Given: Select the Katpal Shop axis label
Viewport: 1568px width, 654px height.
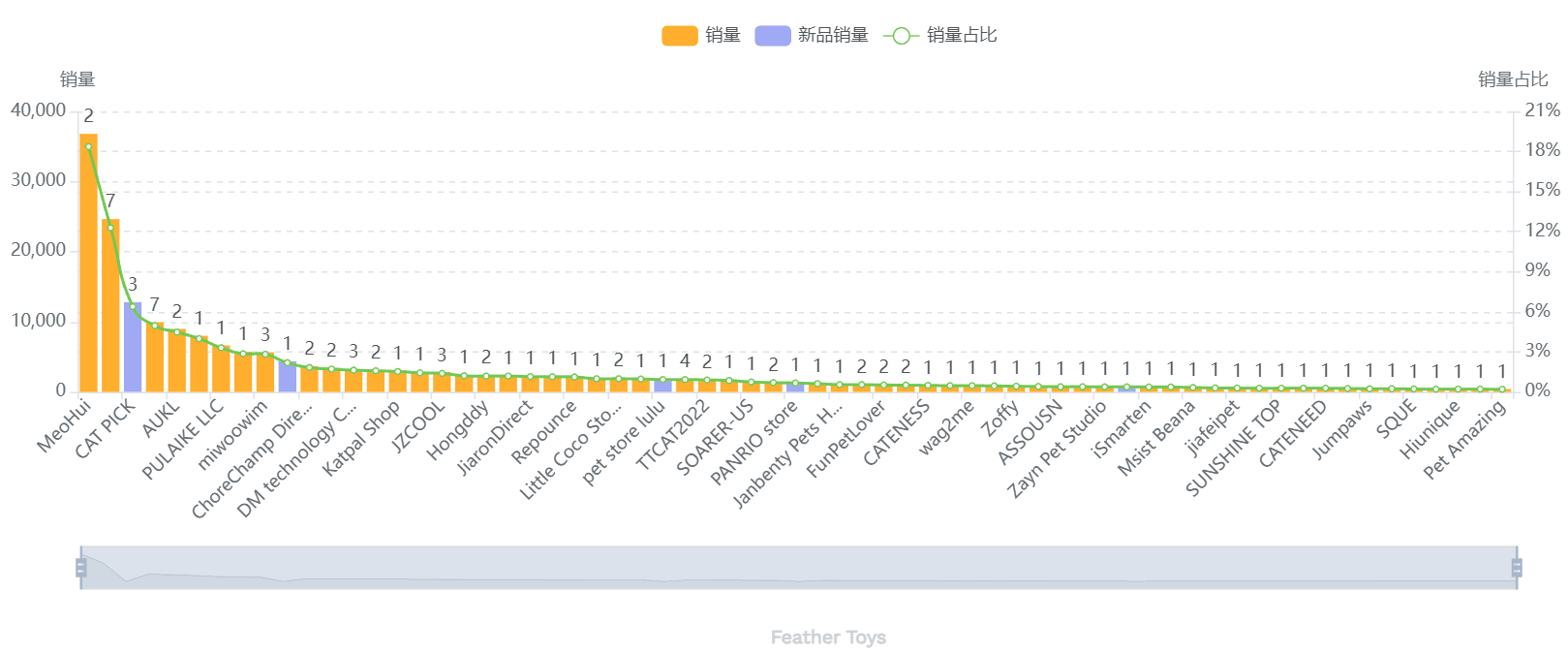Looking at the screenshot, I should click(x=361, y=438).
